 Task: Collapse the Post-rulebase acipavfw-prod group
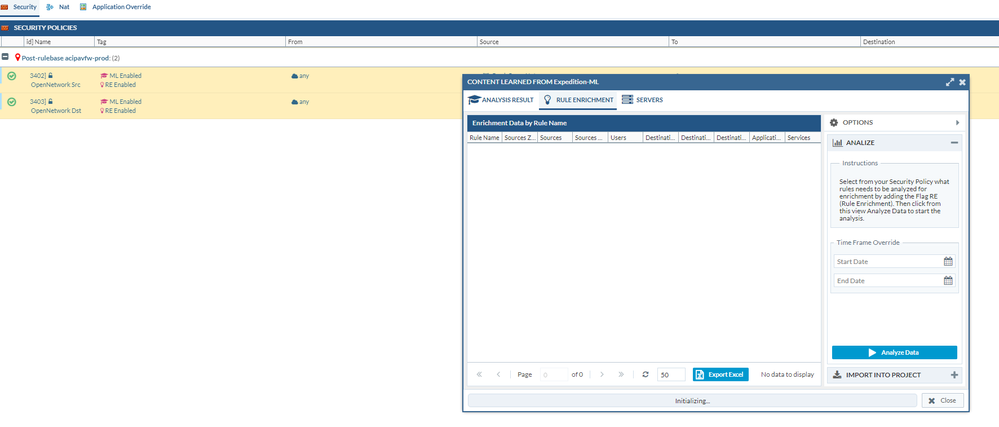tap(5, 57)
